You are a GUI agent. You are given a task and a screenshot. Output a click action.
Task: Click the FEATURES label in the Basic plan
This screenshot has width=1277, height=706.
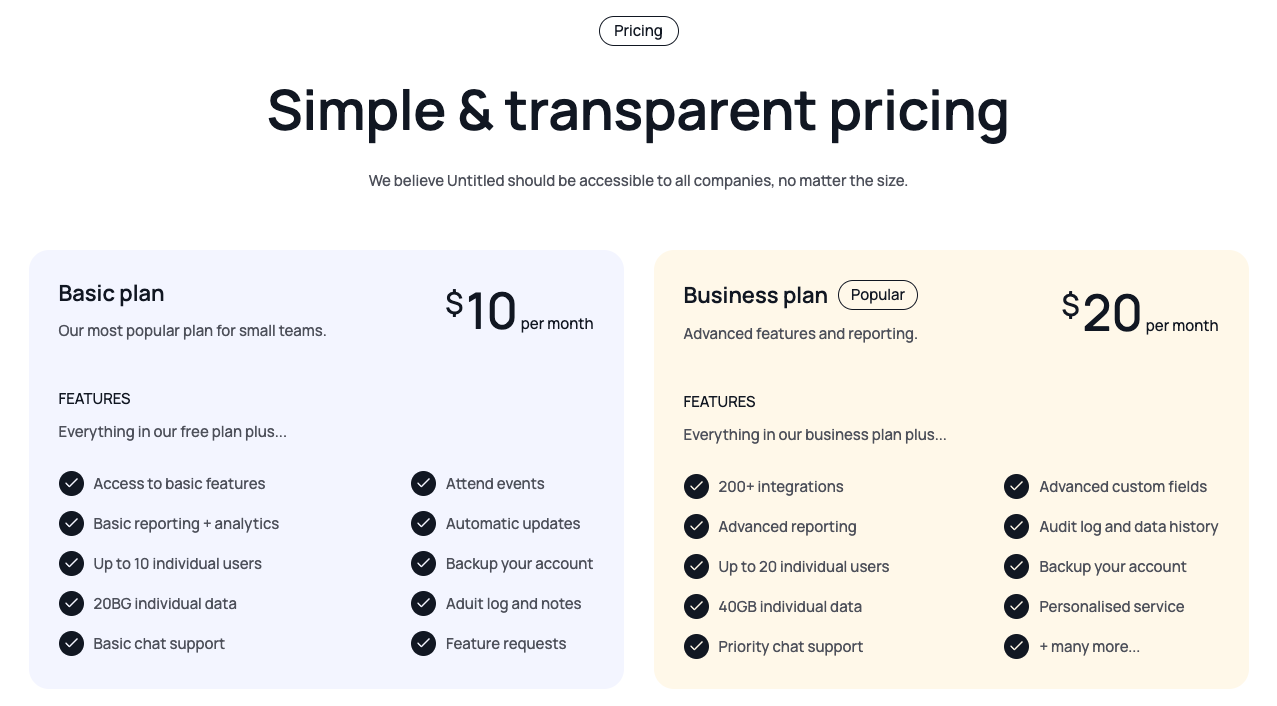click(x=94, y=398)
